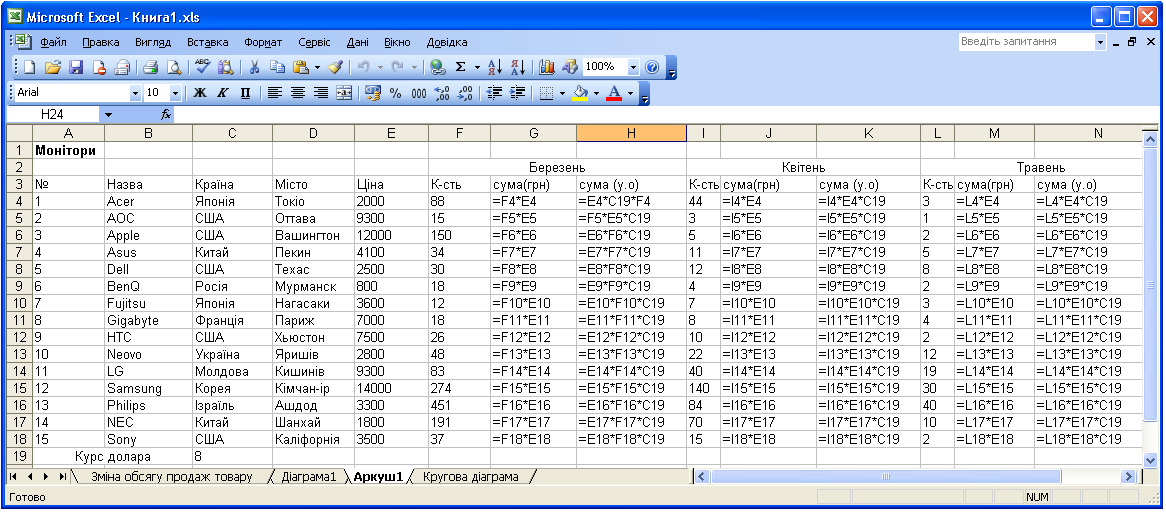Click the horizontal scrollbar right arrow
Viewport: 1166px width, 512px height.
(1128, 476)
